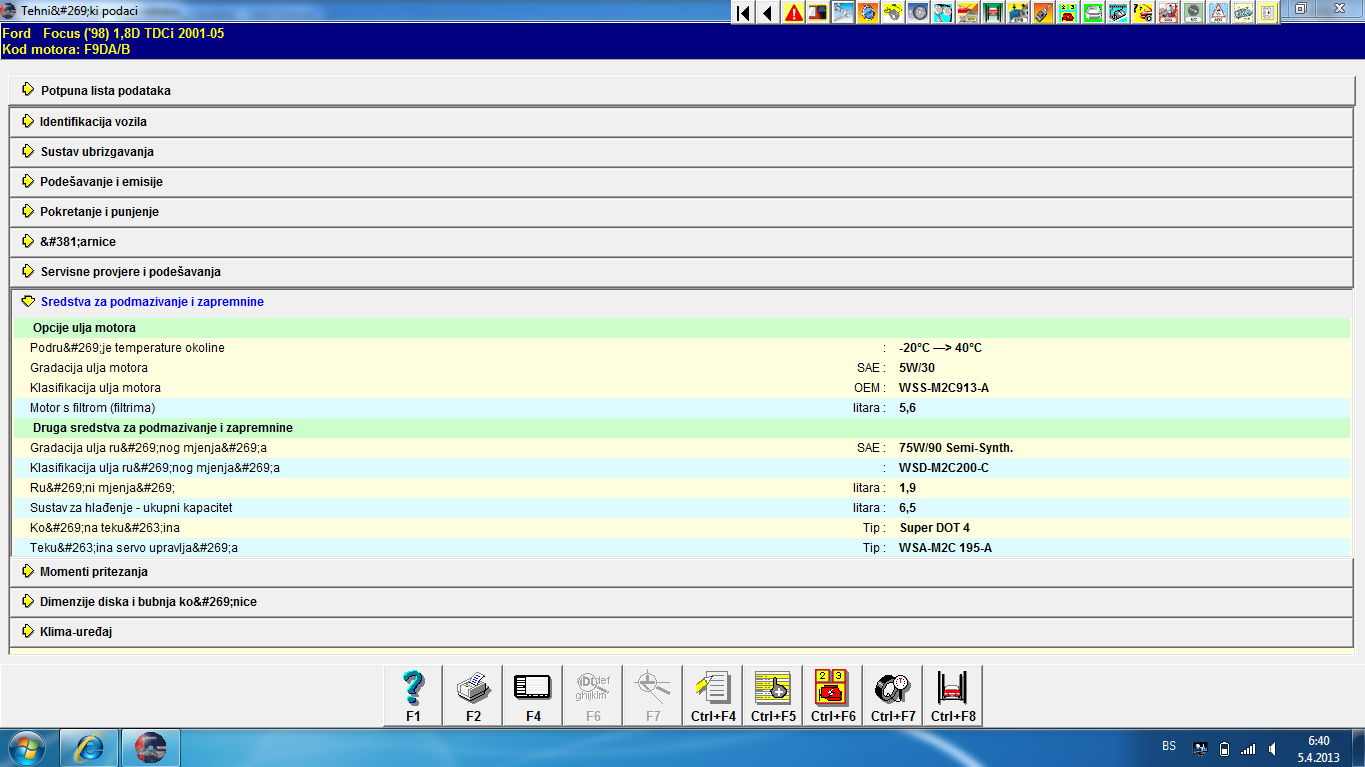
Task: Select the WSS-M2C913-A classification value
Action: tap(944, 387)
